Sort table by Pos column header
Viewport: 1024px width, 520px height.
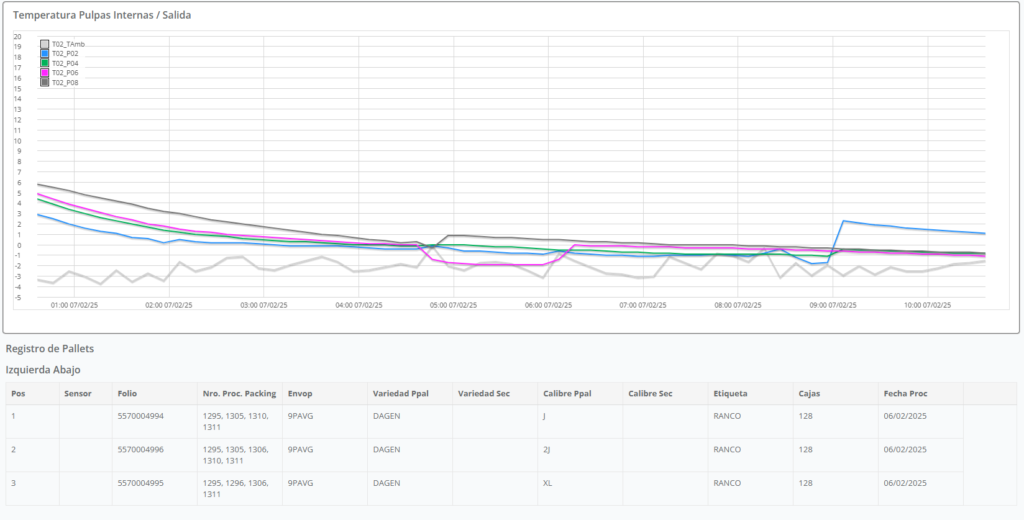pyautogui.click(x=18, y=393)
